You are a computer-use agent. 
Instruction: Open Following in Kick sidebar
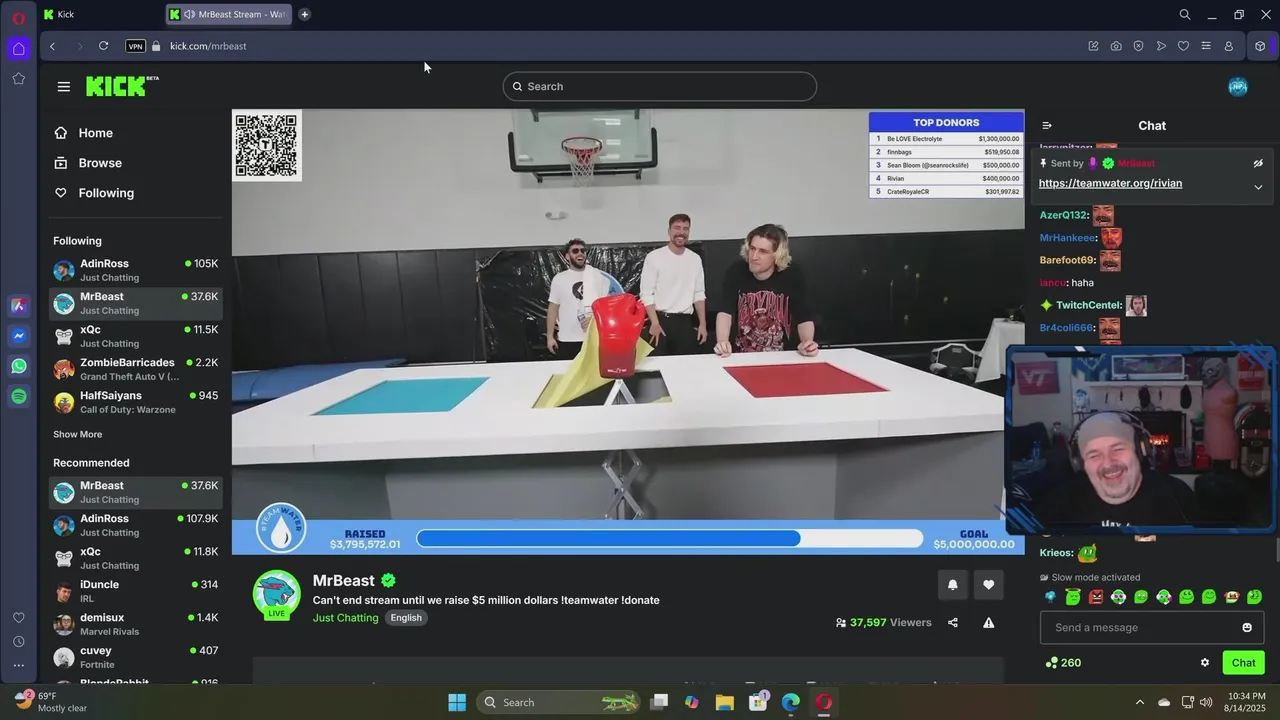pos(94,193)
